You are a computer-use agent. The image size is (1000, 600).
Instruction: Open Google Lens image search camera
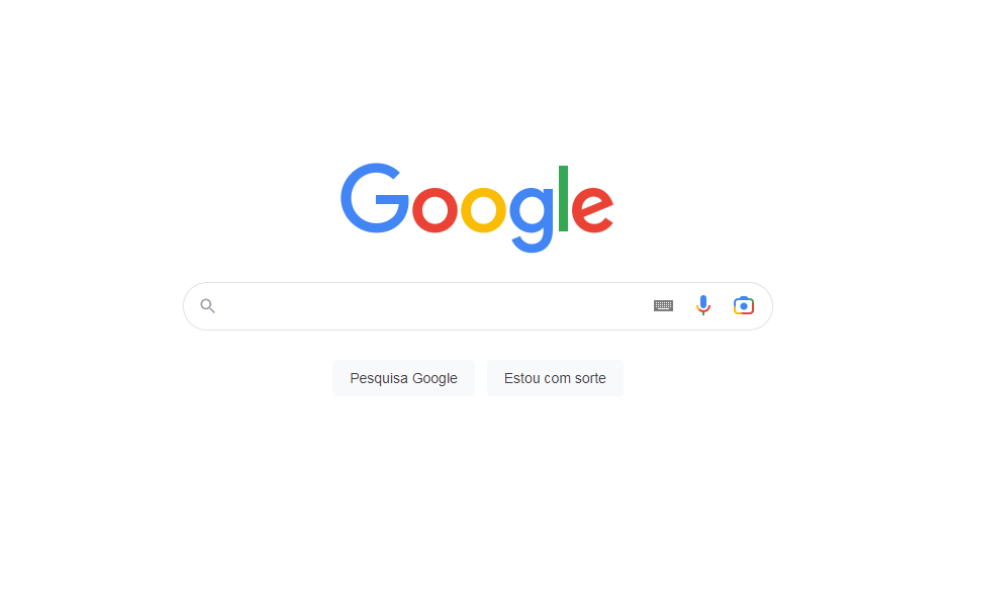pyautogui.click(x=744, y=305)
